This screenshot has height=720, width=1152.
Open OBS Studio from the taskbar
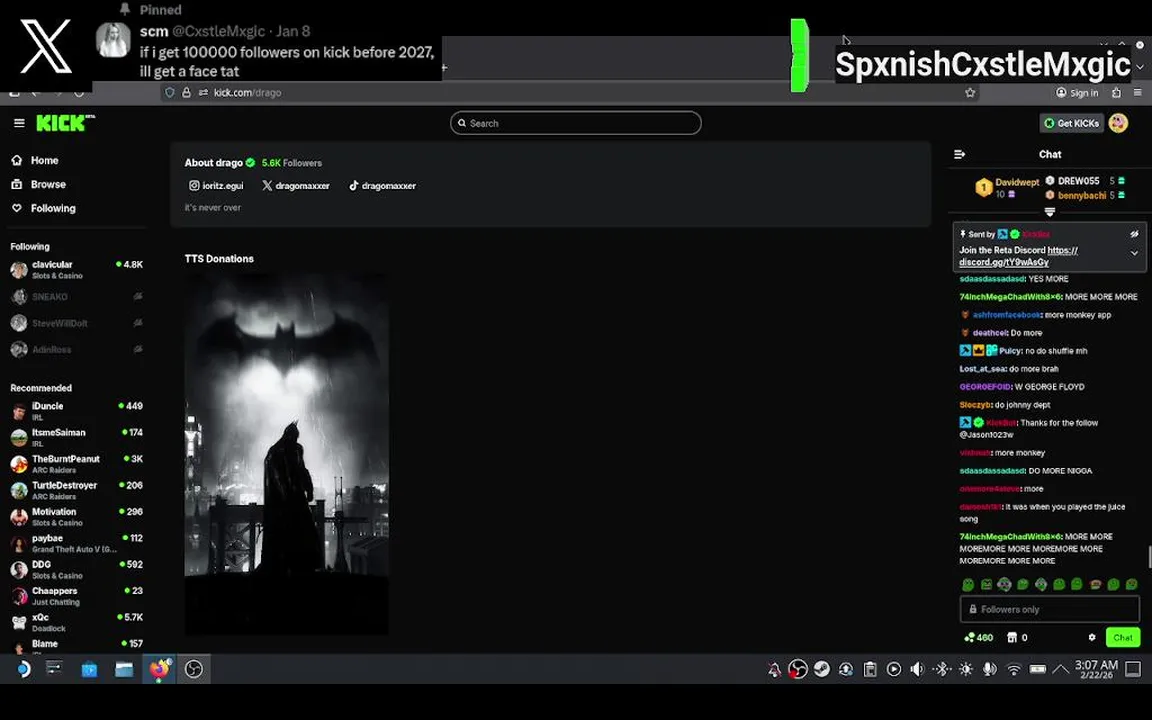[193, 669]
